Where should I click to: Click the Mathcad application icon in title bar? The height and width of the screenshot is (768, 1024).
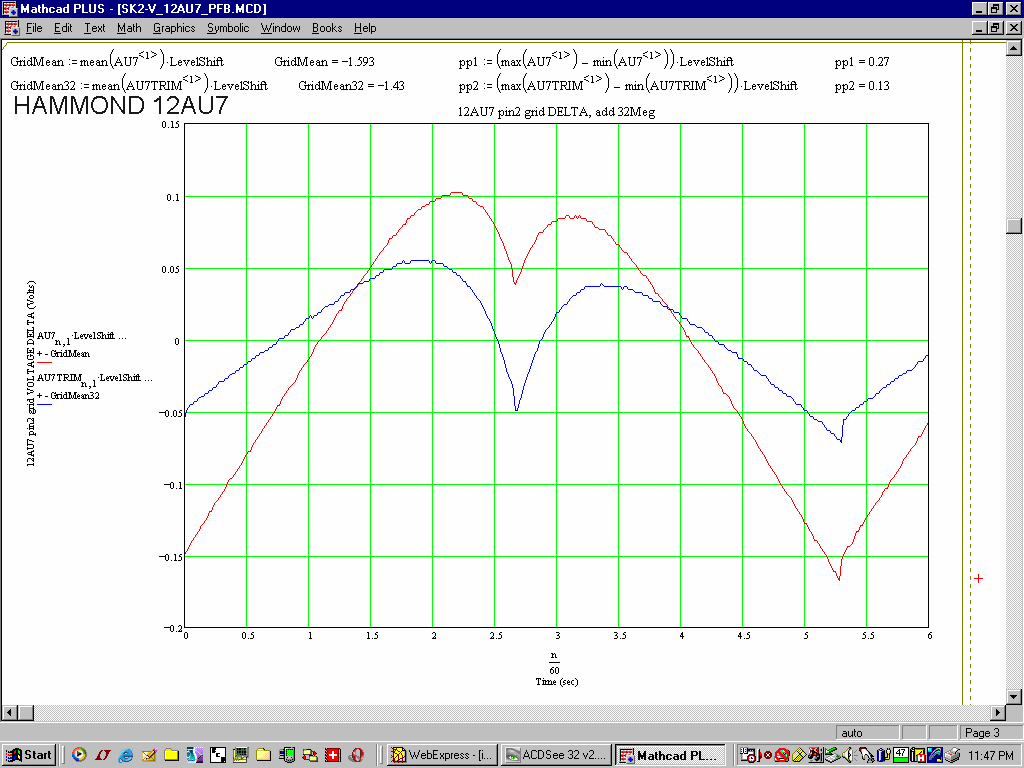(10, 9)
